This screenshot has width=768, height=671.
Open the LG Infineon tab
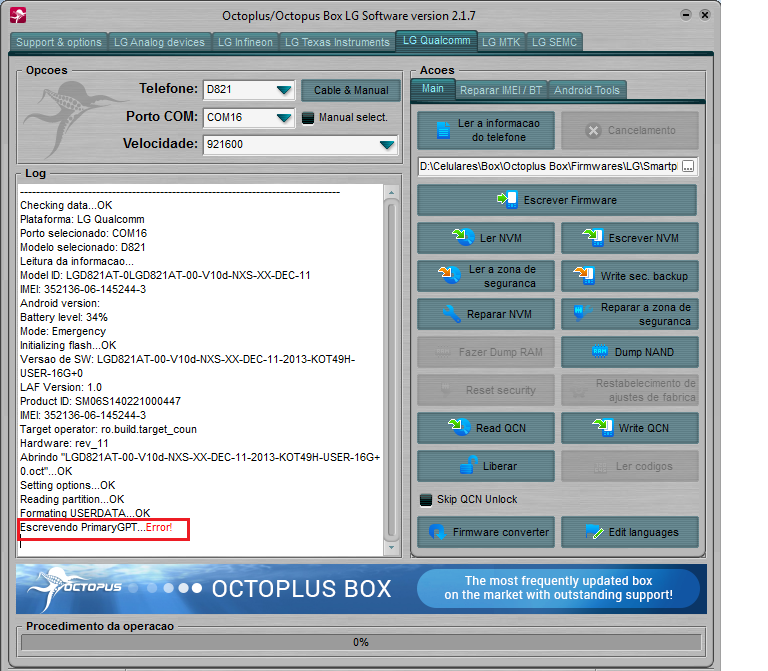point(245,42)
